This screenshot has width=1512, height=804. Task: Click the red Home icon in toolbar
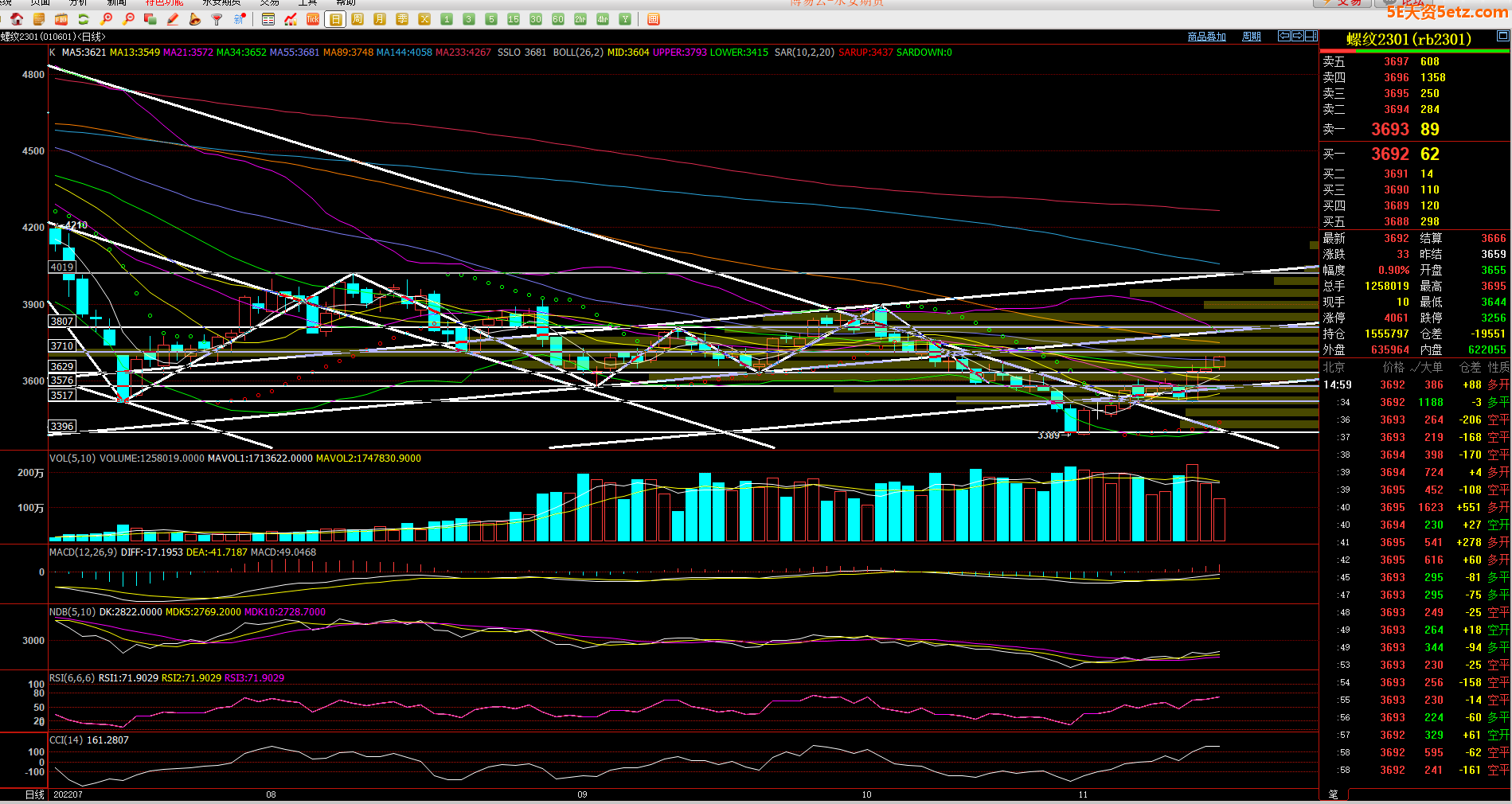coord(17,19)
